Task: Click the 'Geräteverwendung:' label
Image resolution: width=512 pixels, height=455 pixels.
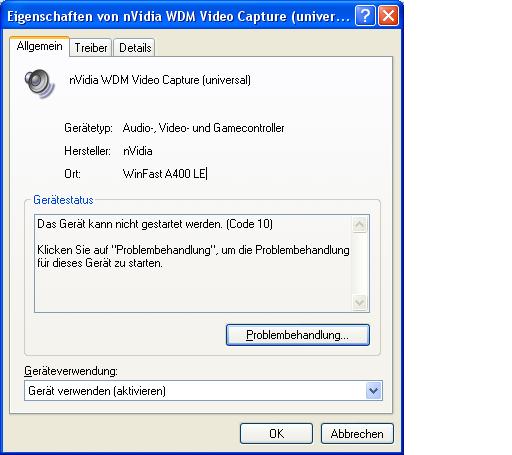Action: point(71,371)
